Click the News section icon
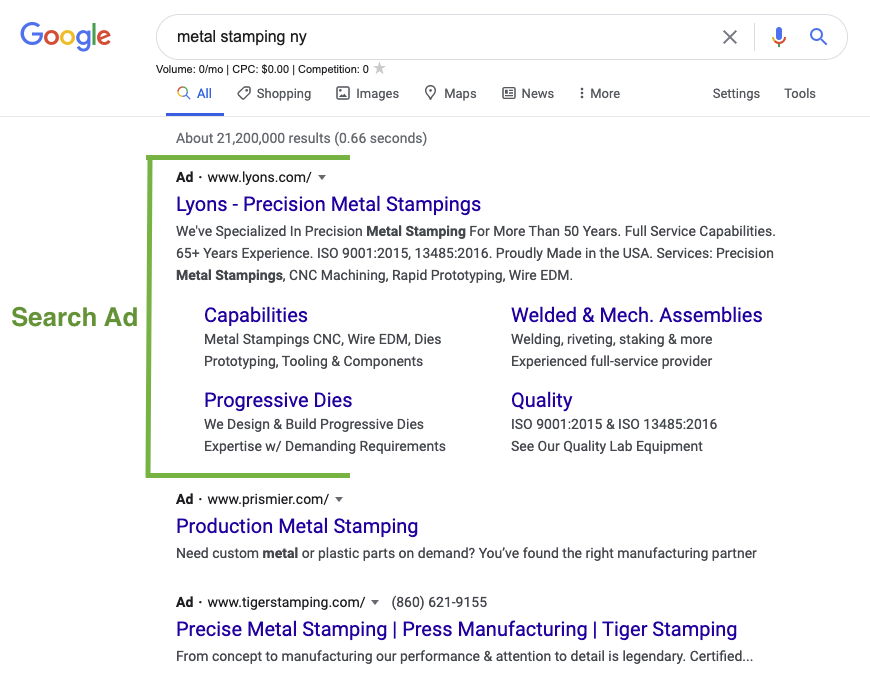Screen dimensions: 870x699 click(x=510, y=93)
